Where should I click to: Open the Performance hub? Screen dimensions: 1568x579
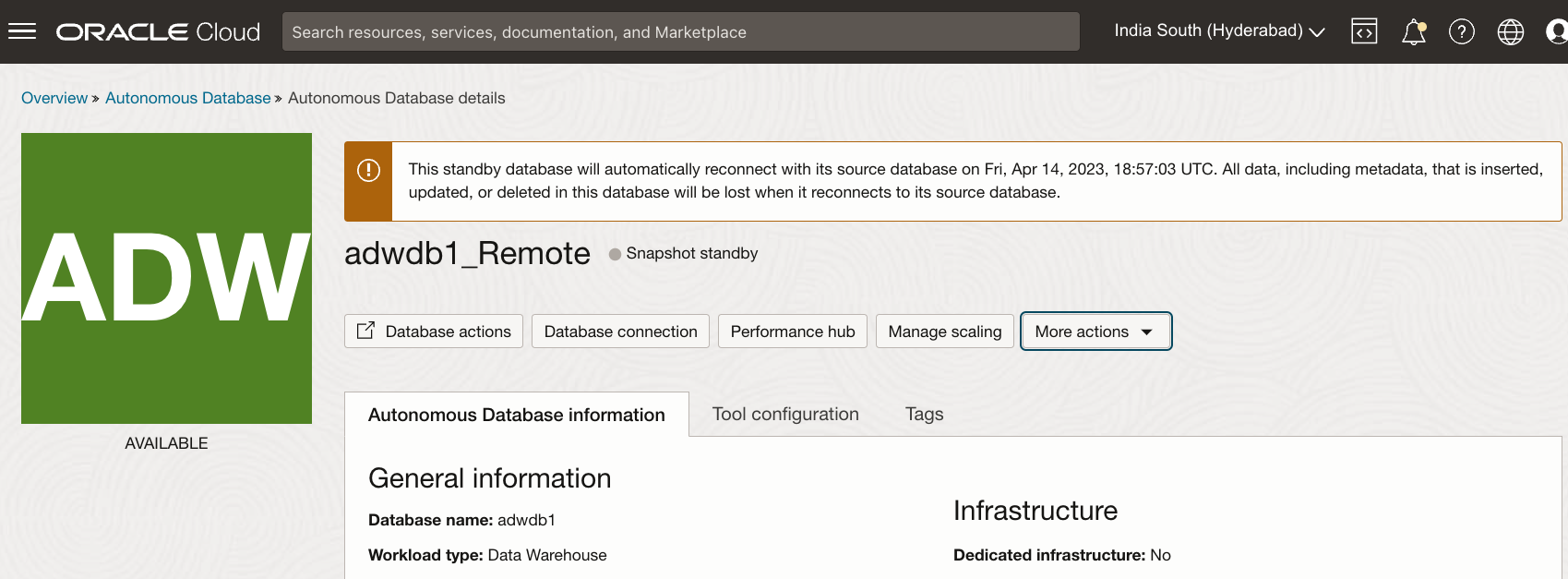(793, 332)
